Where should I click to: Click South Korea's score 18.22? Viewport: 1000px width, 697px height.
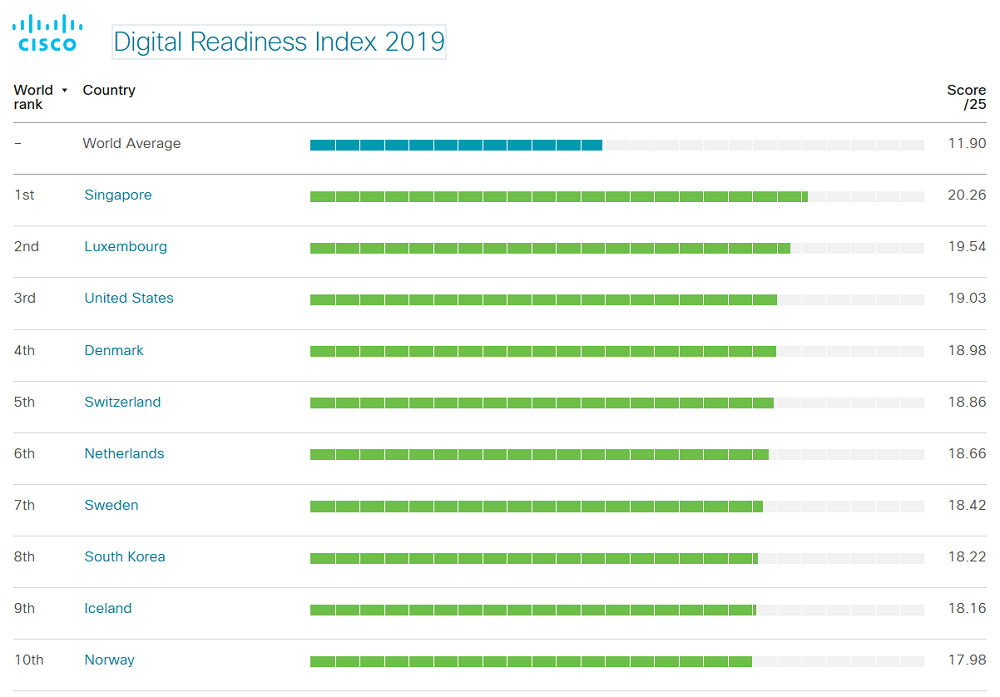[x=967, y=557]
